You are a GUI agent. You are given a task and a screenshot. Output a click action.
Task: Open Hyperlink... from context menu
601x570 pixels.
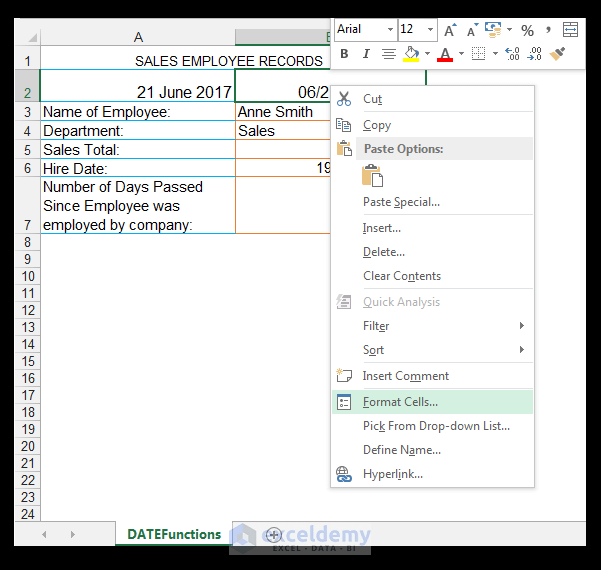432,474
